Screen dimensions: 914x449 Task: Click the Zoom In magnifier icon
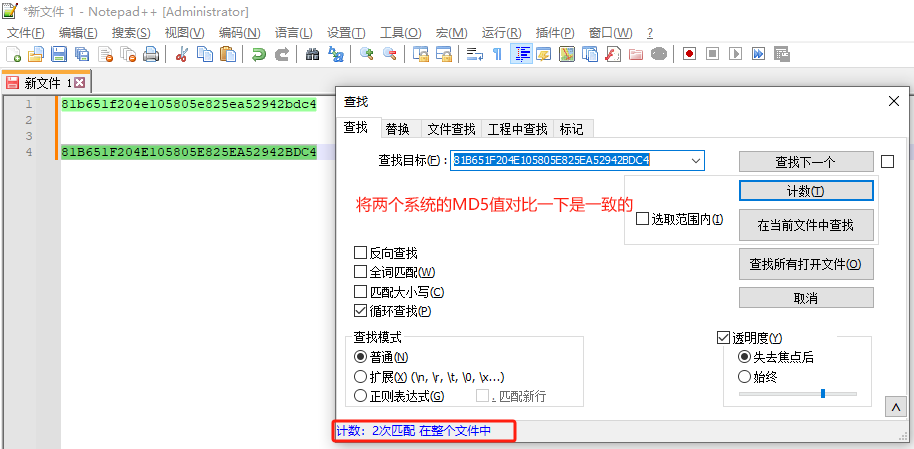tap(366, 54)
